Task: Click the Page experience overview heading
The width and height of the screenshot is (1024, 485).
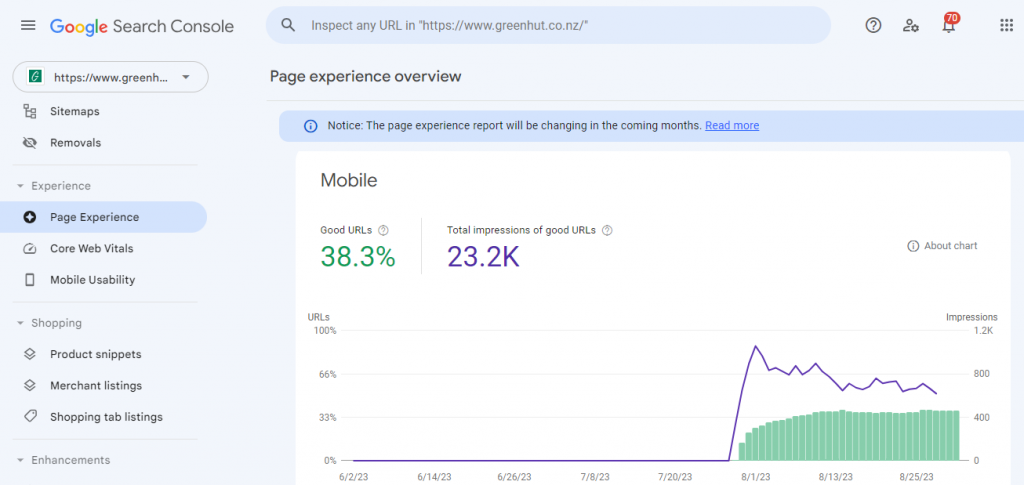Action: coord(366,76)
